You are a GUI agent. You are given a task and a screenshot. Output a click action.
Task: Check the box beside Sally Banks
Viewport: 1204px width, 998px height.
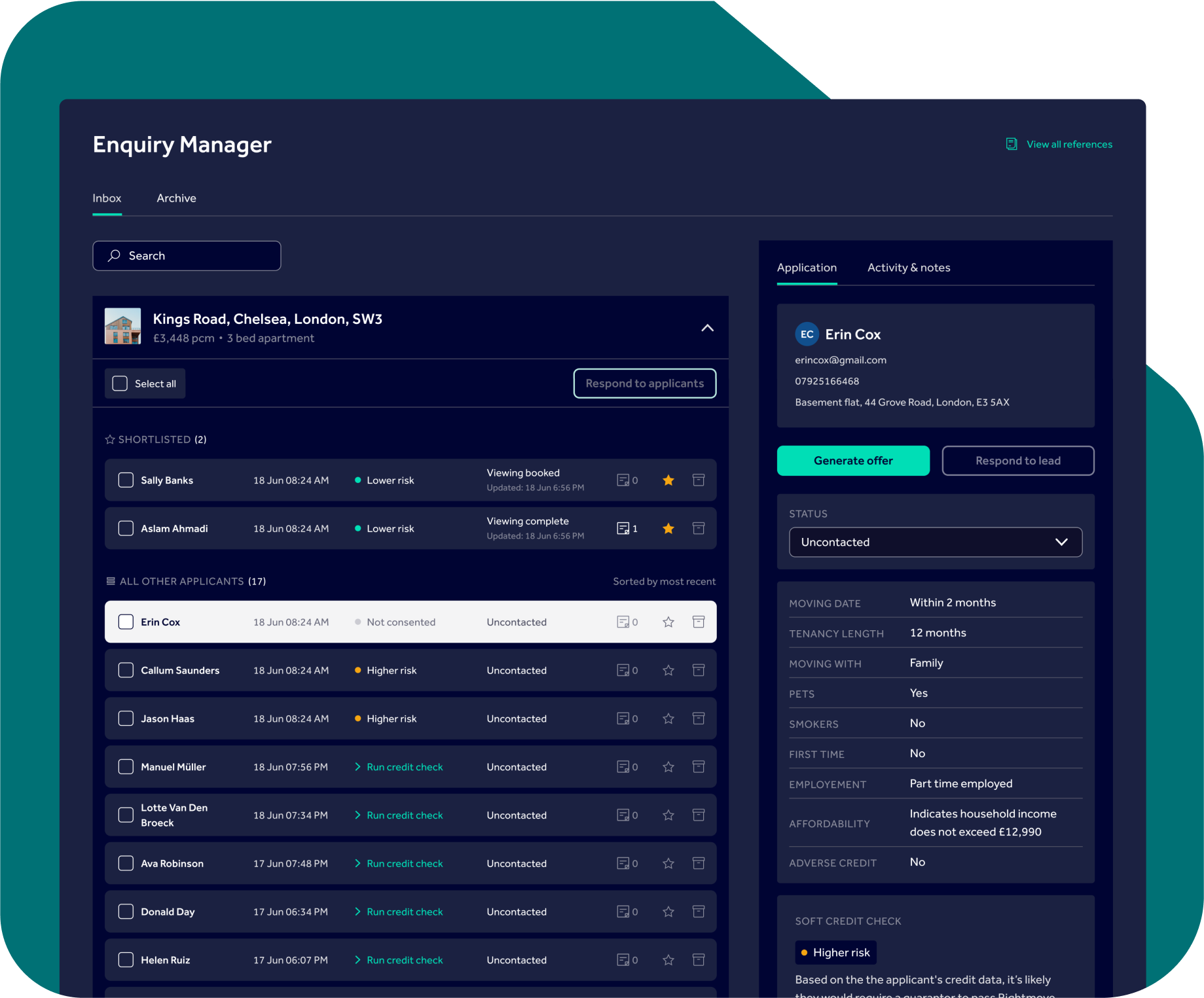[126, 480]
